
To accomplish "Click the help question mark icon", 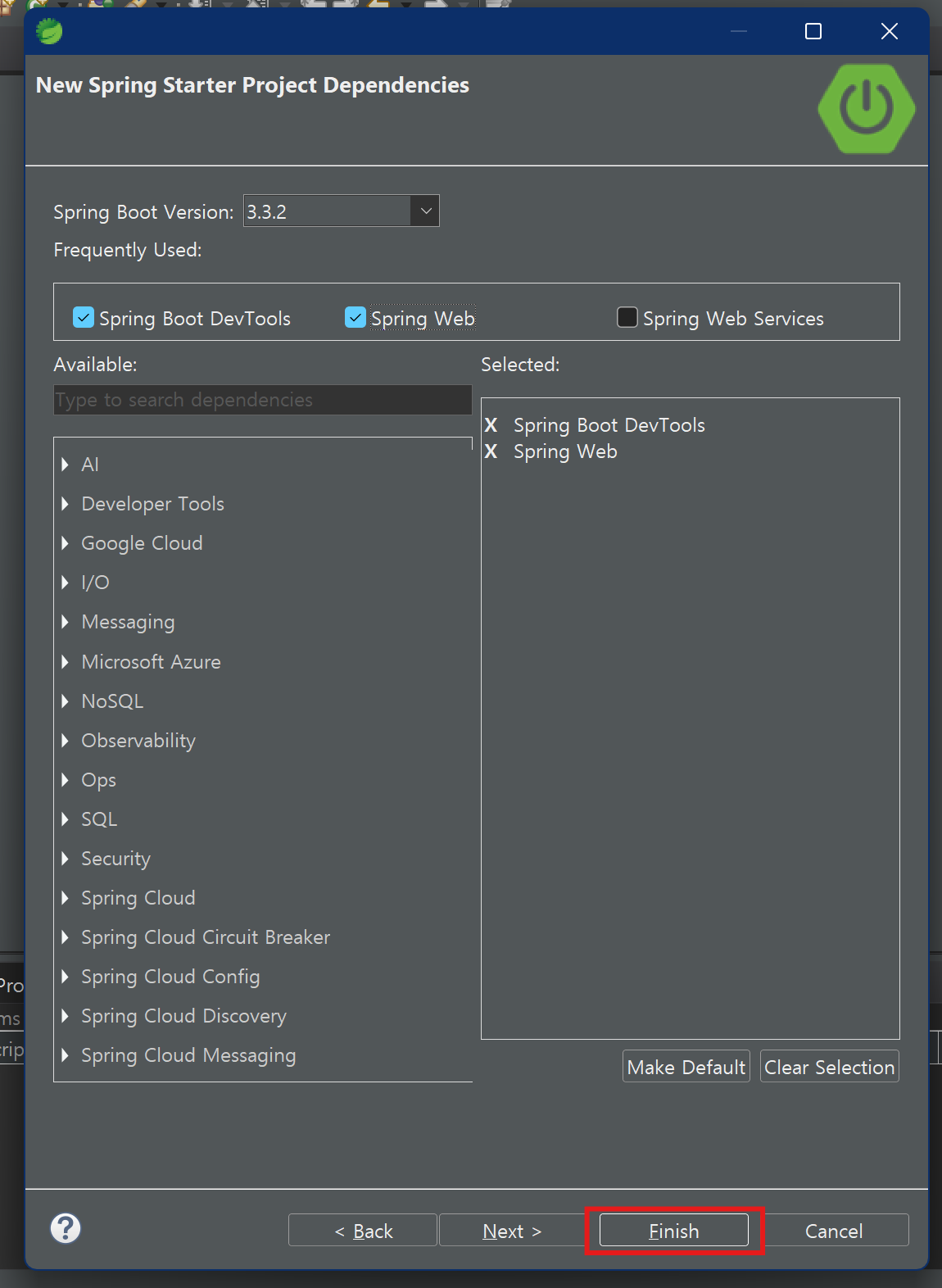I will (x=66, y=1228).
